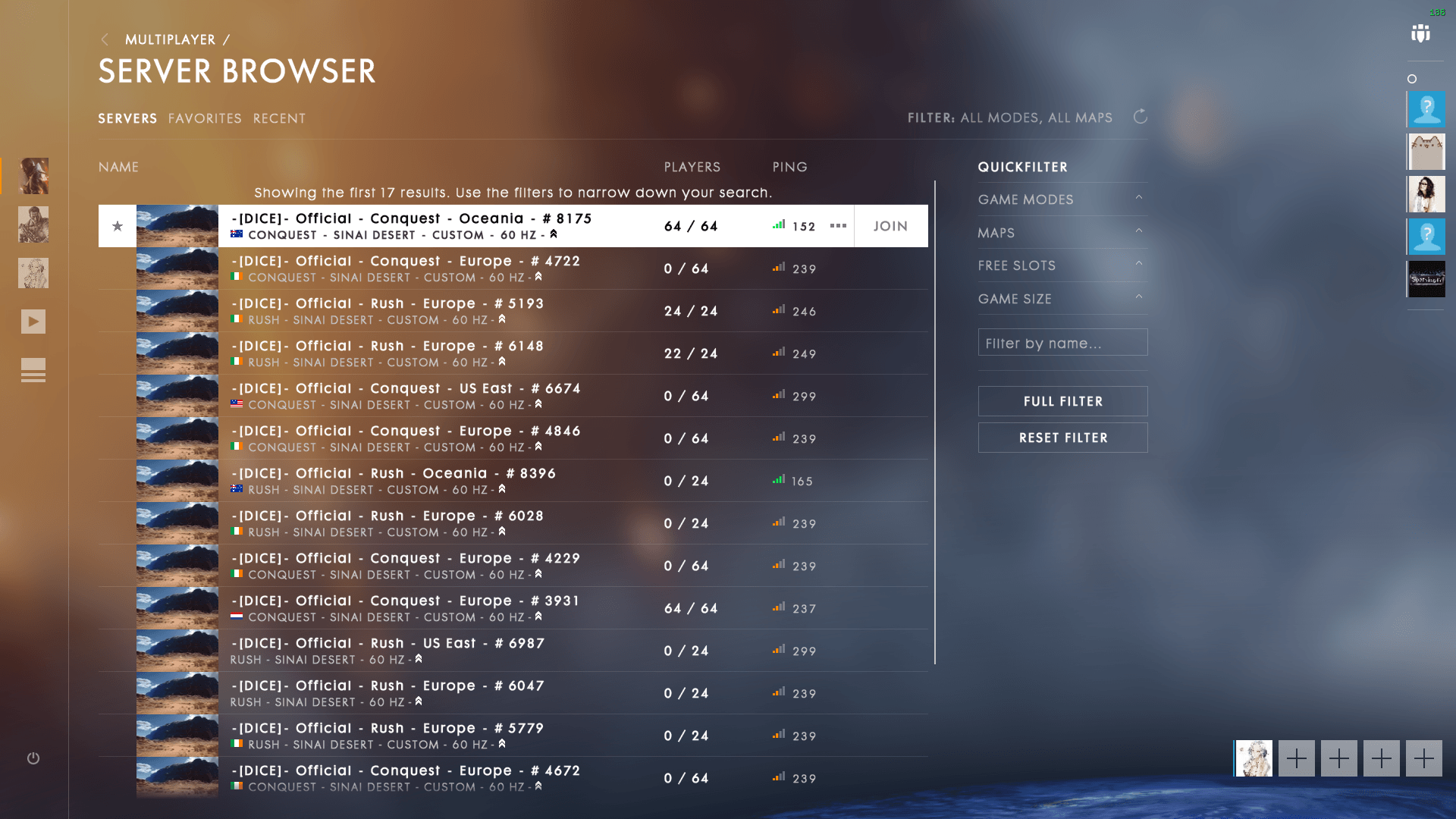Select the Conquest Europe #4846 server row
This screenshot has height=819, width=1456.
coord(513,438)
